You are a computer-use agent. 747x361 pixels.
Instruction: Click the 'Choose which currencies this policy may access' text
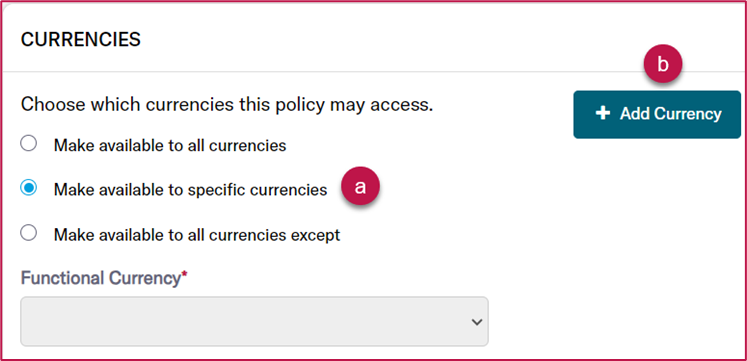(227, 105)
